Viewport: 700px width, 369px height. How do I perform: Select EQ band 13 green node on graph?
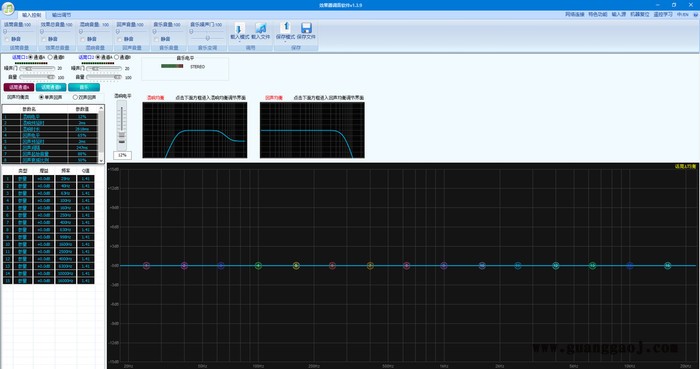pos(592,265)
